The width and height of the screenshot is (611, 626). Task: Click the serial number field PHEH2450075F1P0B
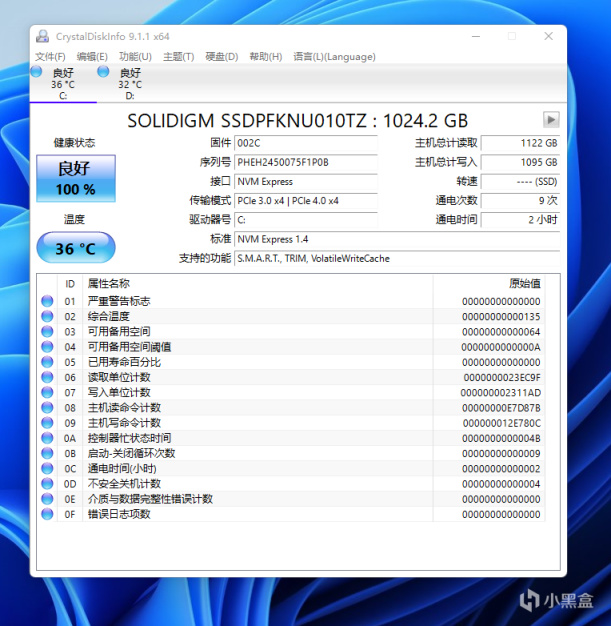coord(306,162)
